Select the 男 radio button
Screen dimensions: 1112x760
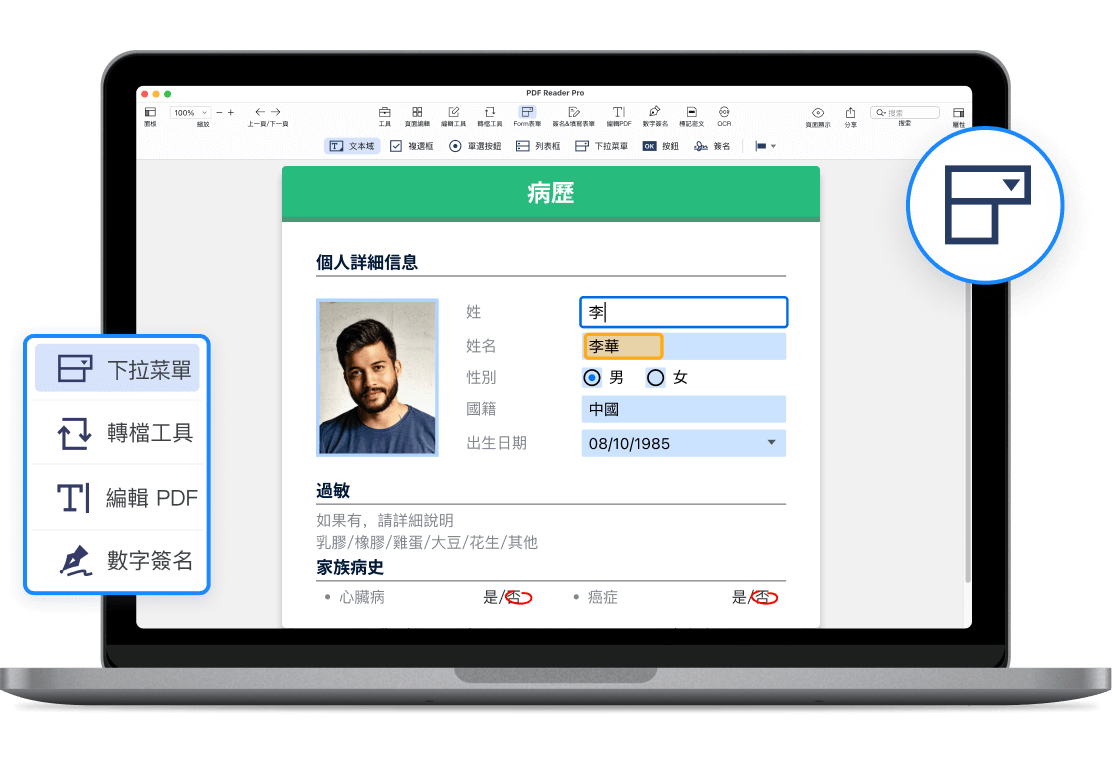(x=592, y=378)
